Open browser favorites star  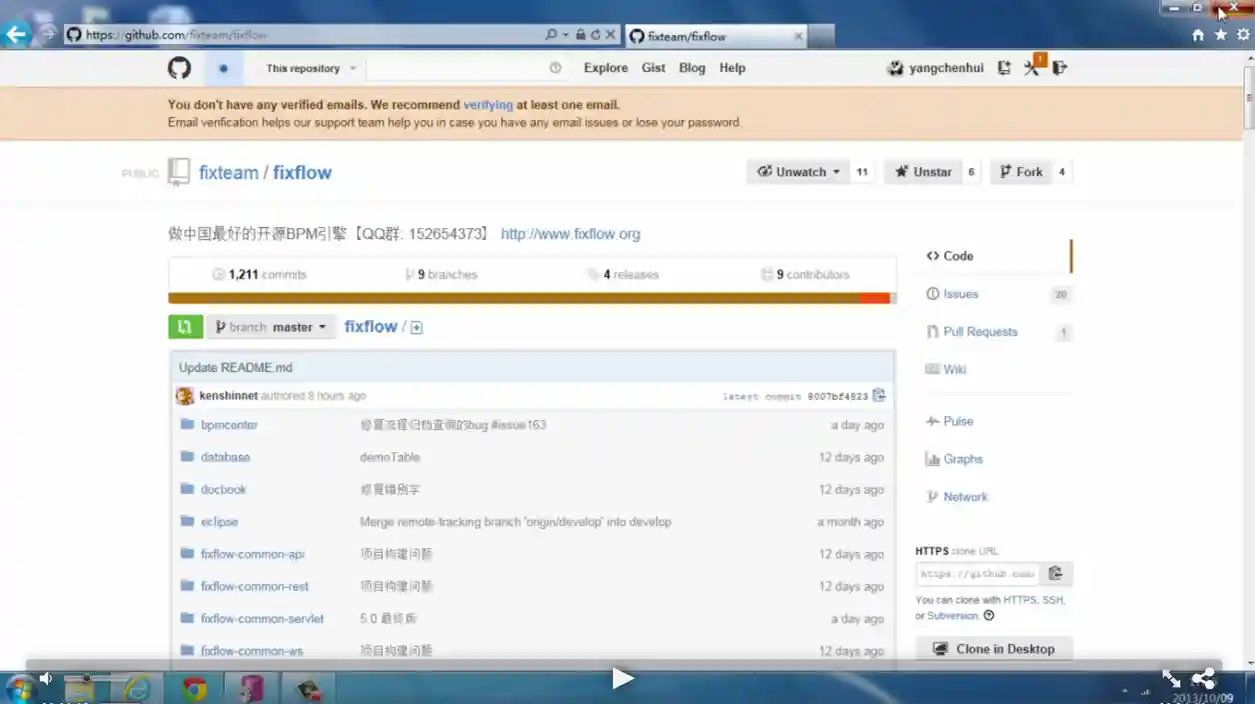tap(1221, 35)
